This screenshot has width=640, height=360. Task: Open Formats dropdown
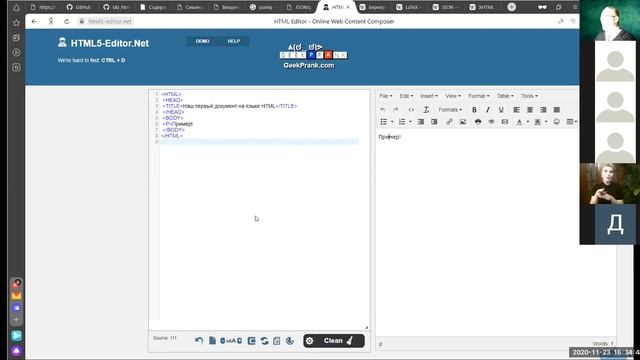click(x=450, y=110)
